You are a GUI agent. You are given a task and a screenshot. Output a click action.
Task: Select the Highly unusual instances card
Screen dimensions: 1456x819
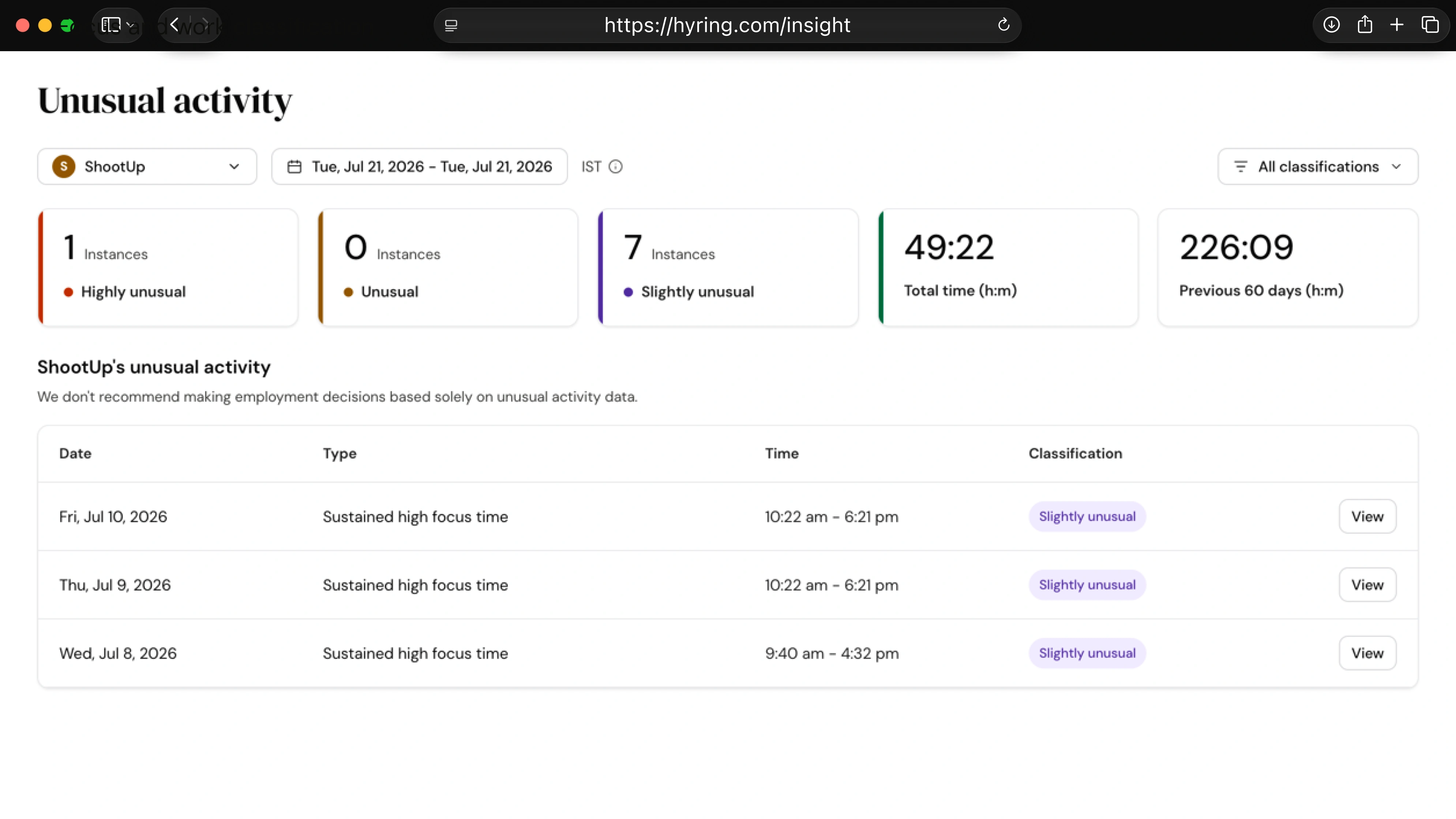coord(168,268)
